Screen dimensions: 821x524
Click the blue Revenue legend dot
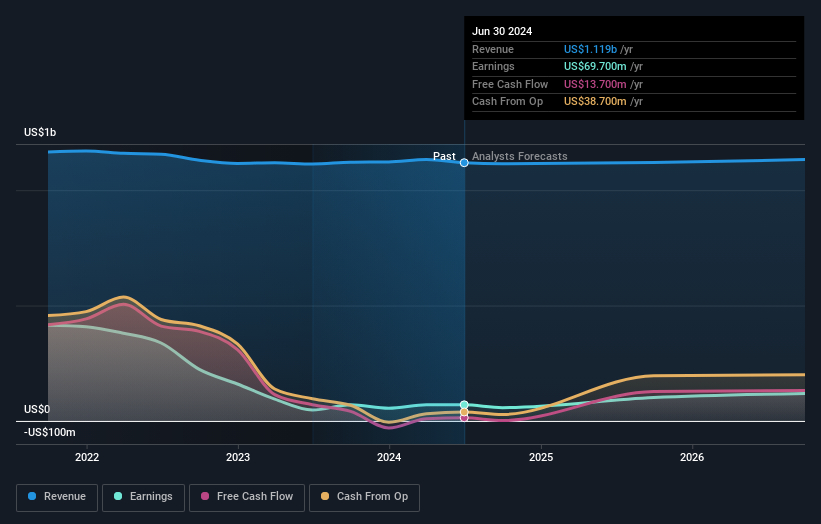[32, 496]
